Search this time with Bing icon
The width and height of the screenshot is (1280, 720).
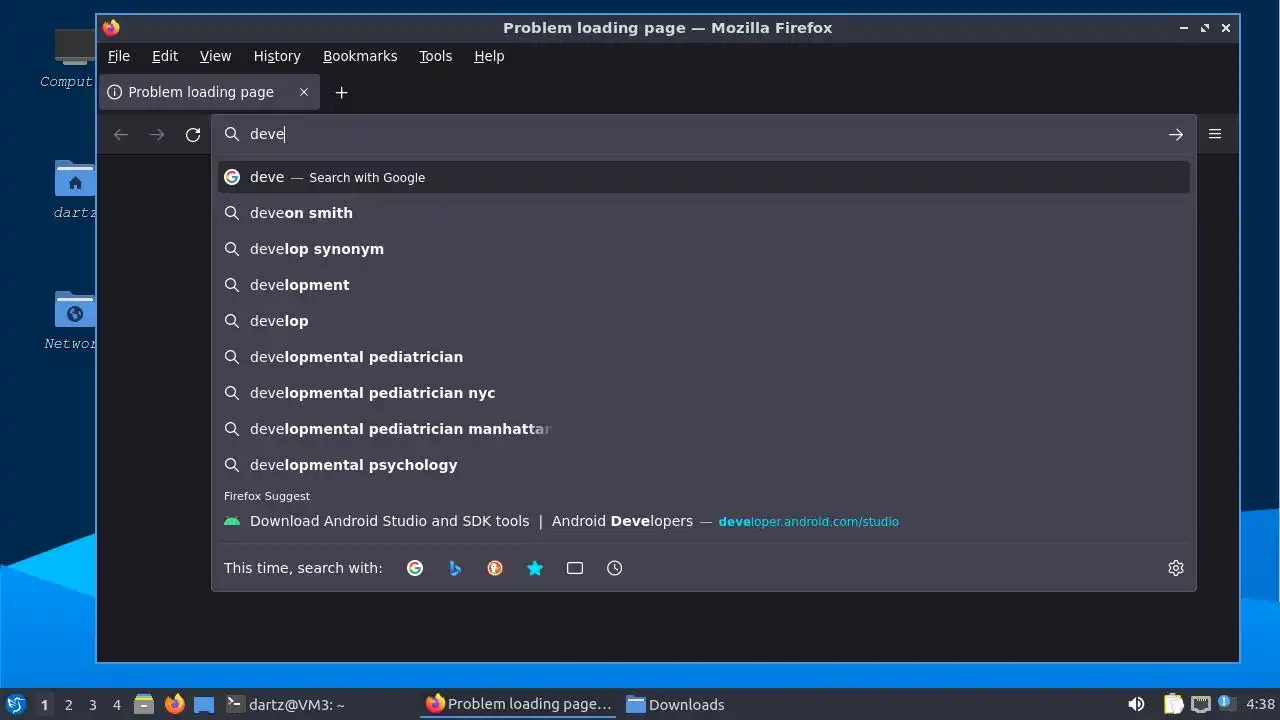455,568
